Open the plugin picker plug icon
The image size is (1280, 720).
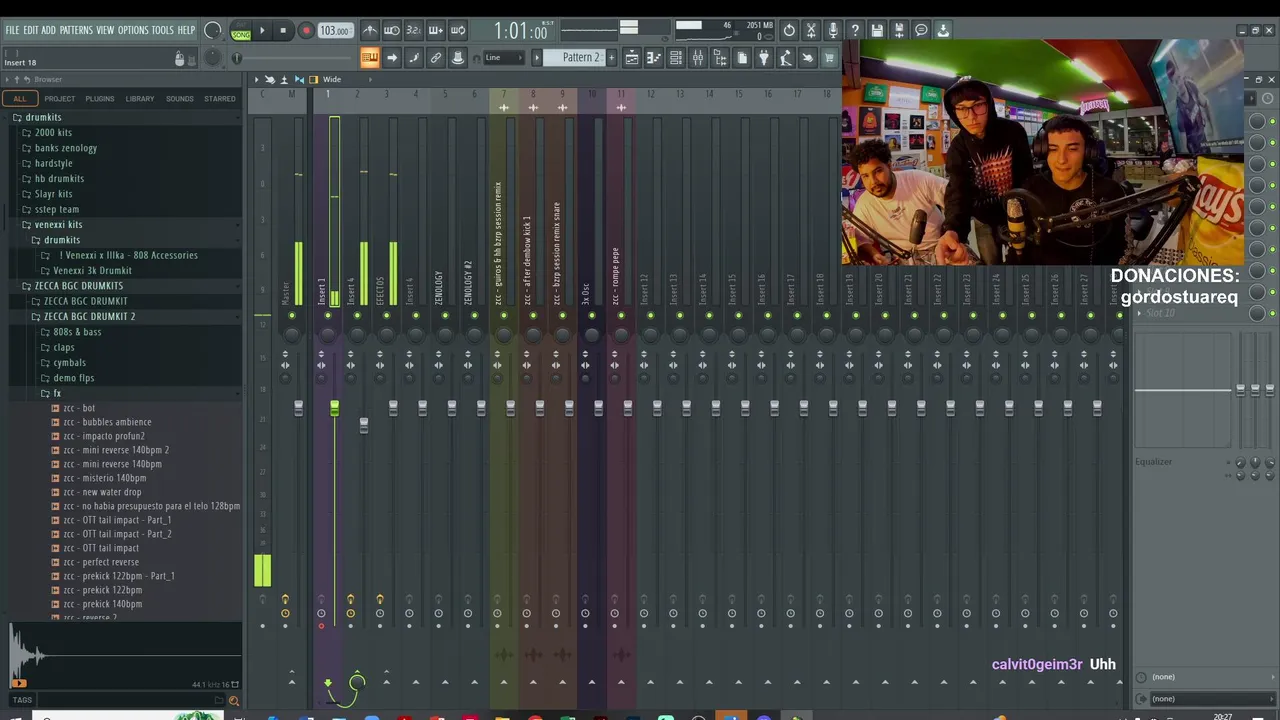(764, 58)
